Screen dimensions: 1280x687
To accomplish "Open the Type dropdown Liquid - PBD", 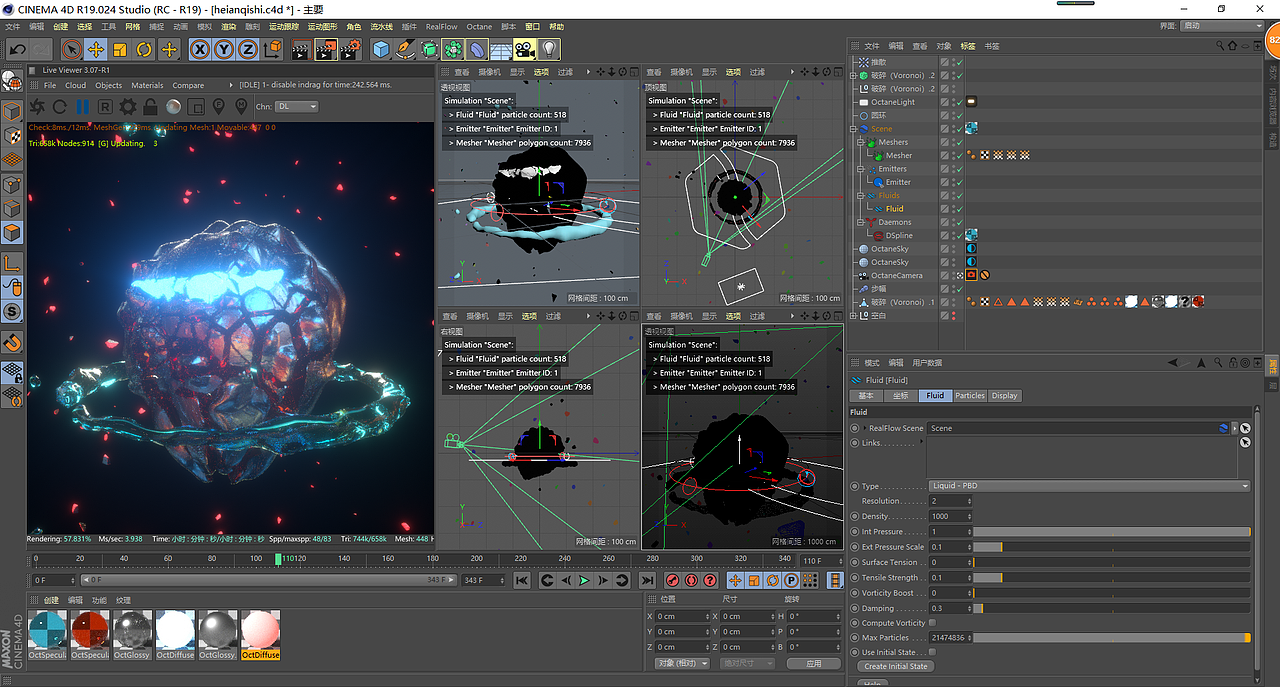I will coord(1090,486).
